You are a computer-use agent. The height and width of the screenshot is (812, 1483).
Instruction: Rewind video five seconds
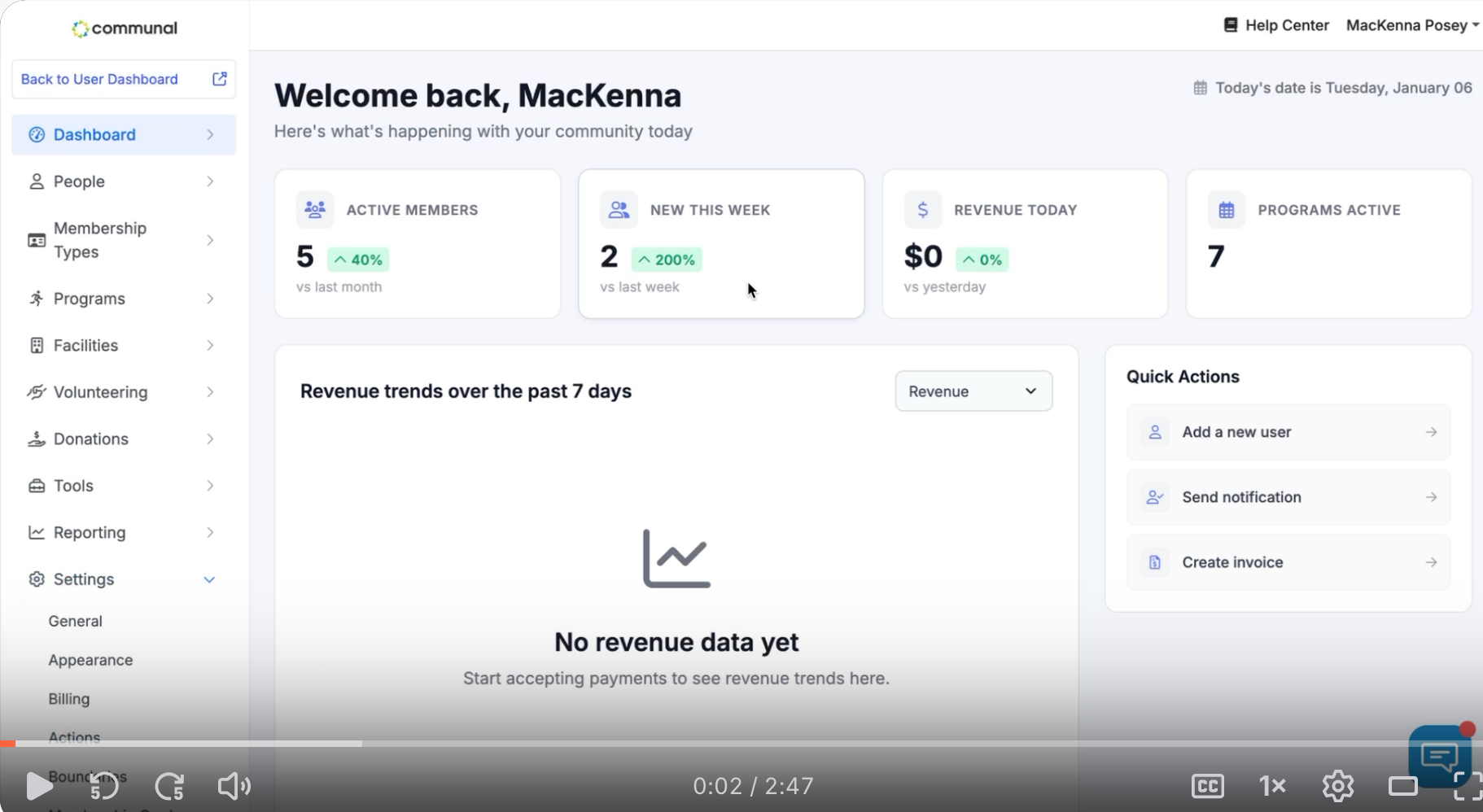pos(104,786)
